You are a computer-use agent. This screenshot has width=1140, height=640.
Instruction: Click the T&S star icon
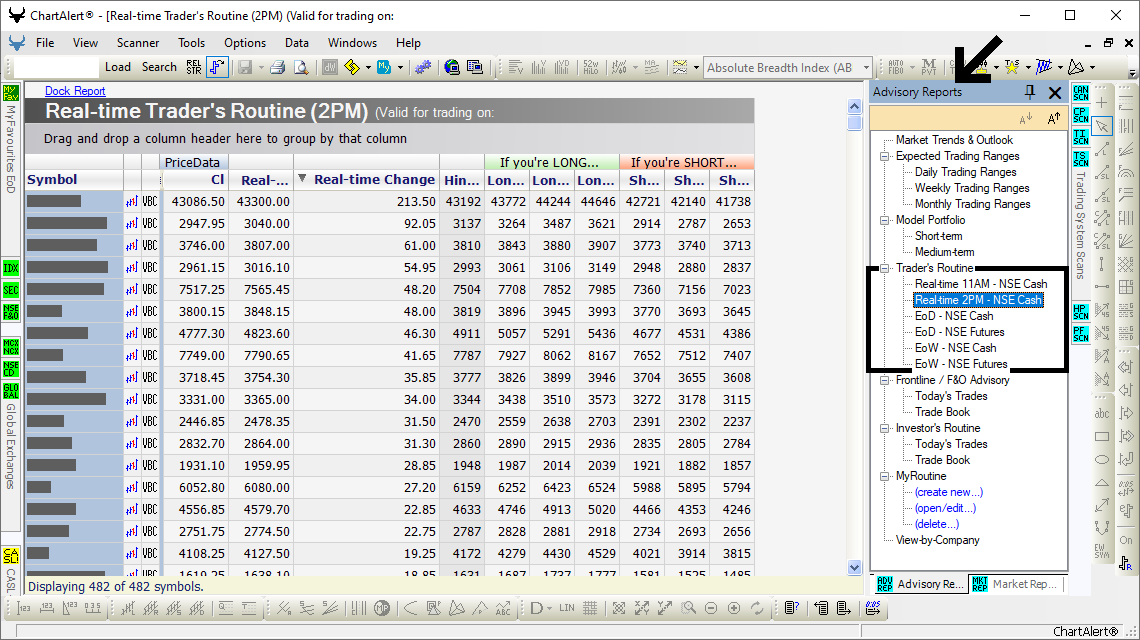1011,68
